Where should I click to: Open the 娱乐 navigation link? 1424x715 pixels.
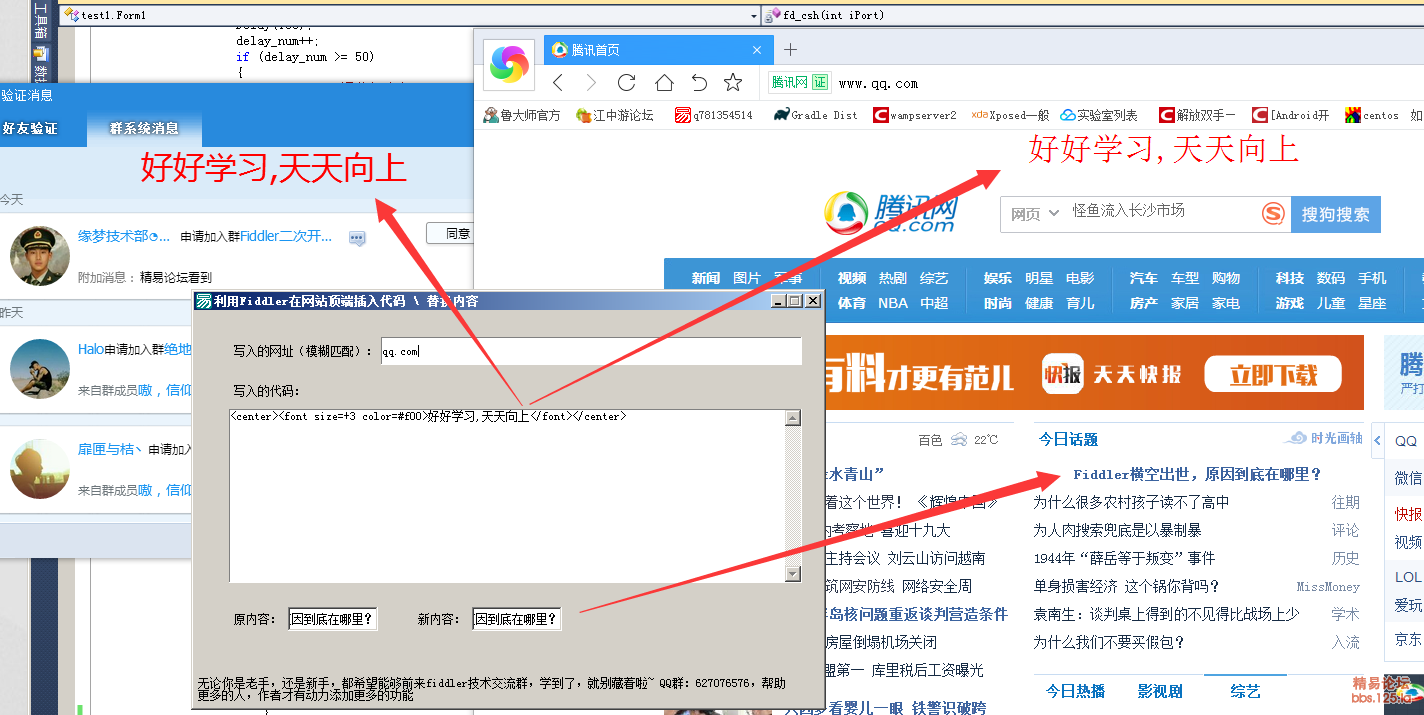998,278
